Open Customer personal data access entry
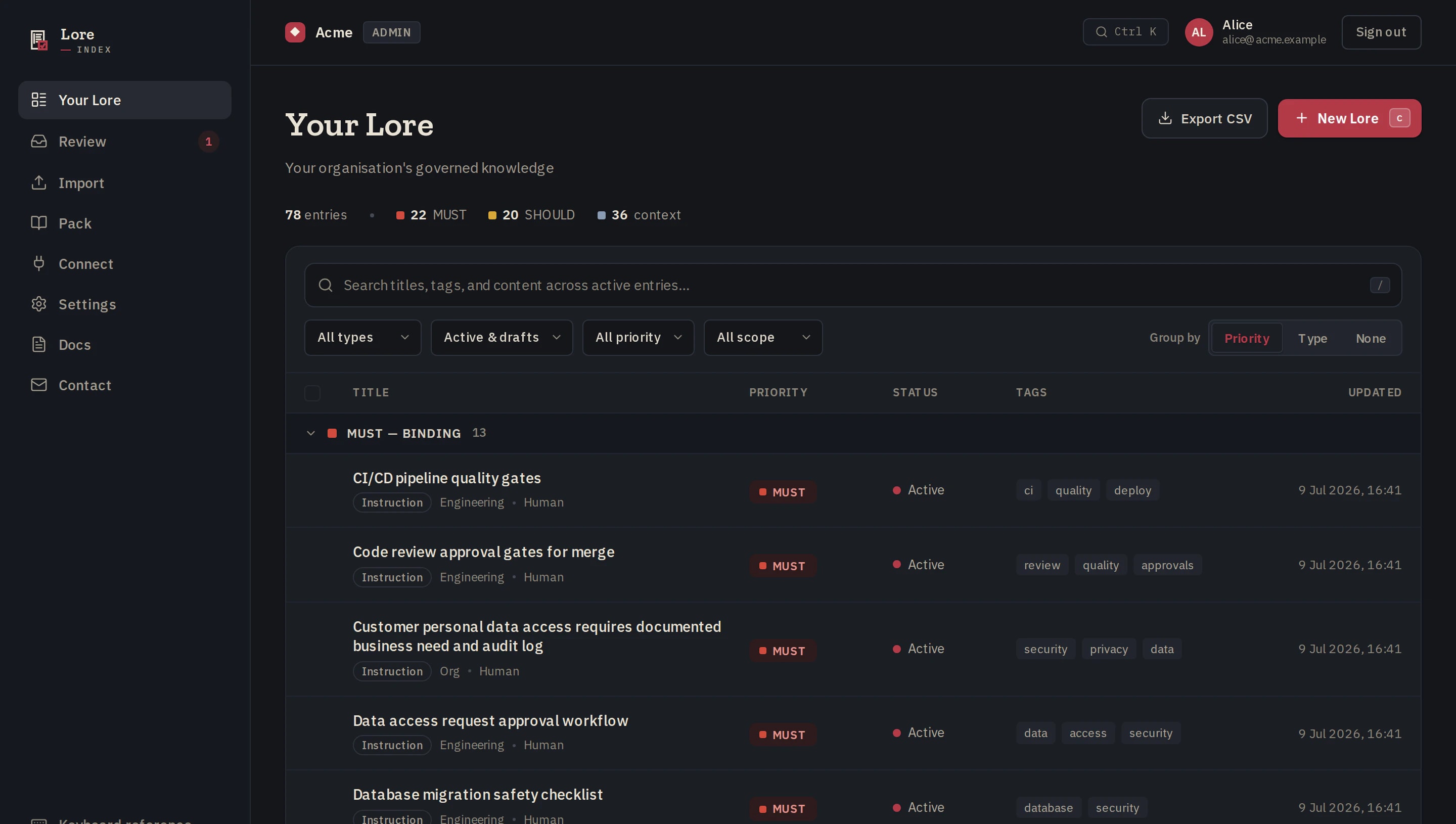Screen dimensions: 1456x824 click(536, 636)
